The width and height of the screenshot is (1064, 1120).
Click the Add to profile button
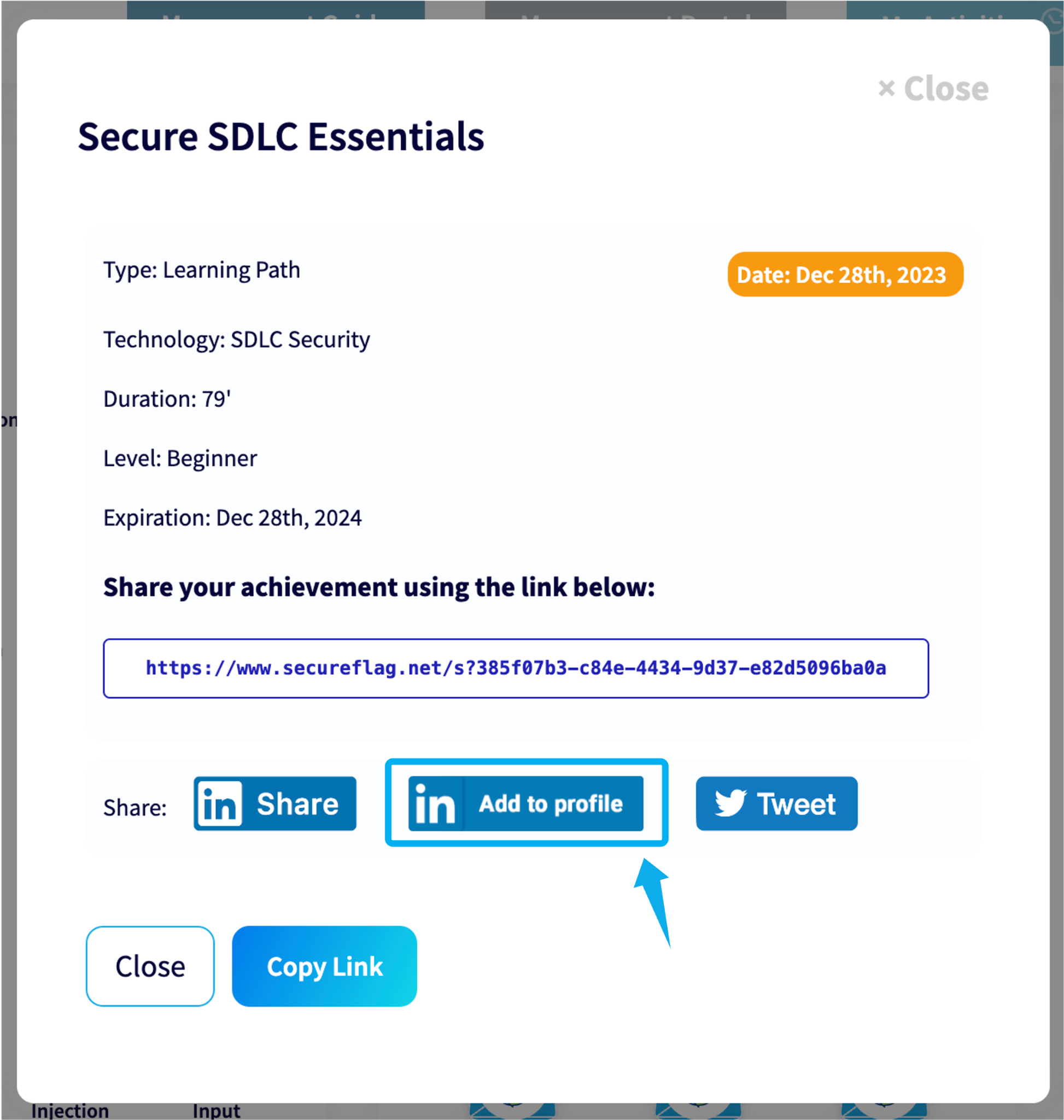click(526, 803)
